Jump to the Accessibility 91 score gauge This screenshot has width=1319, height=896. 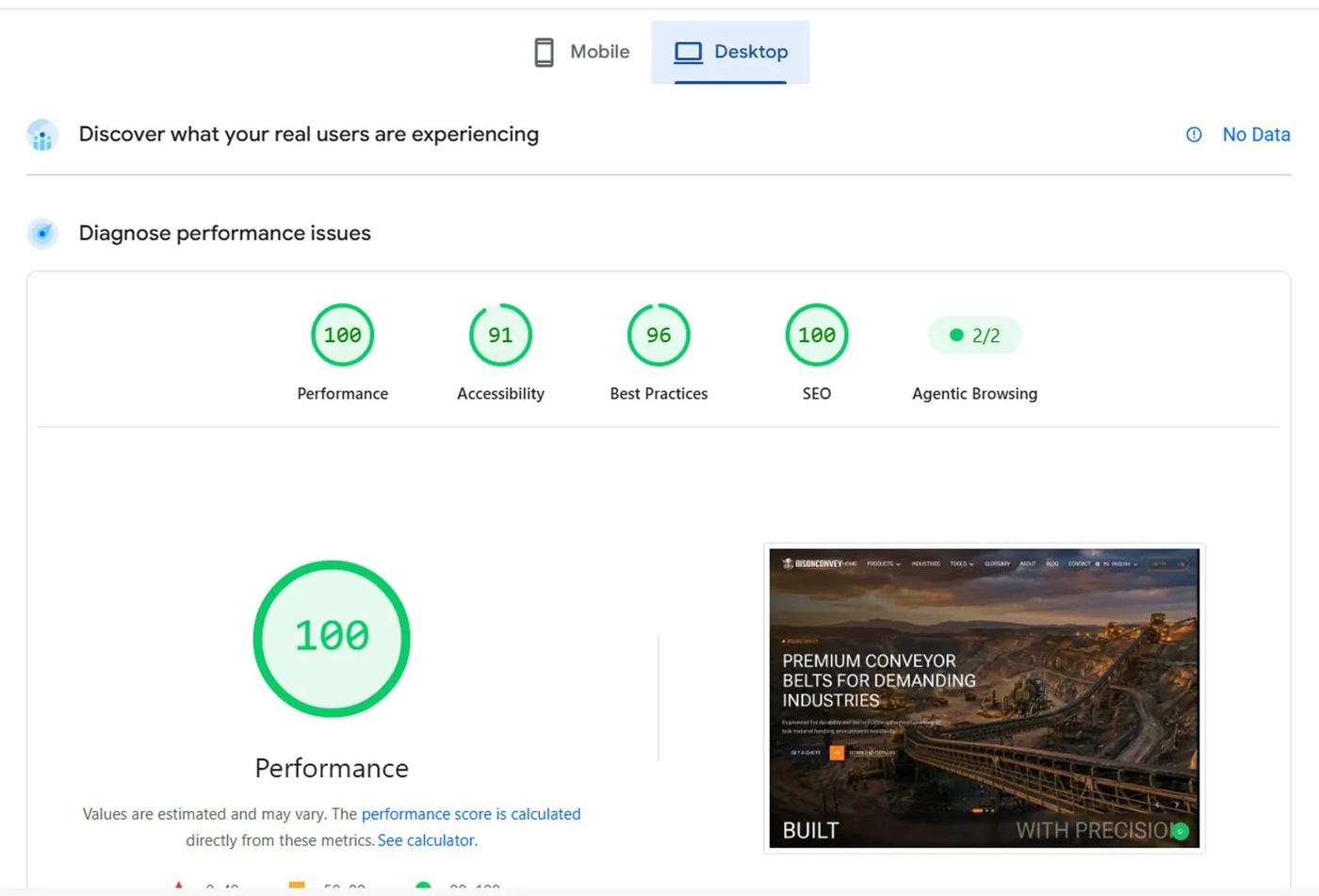click(500, 334)
